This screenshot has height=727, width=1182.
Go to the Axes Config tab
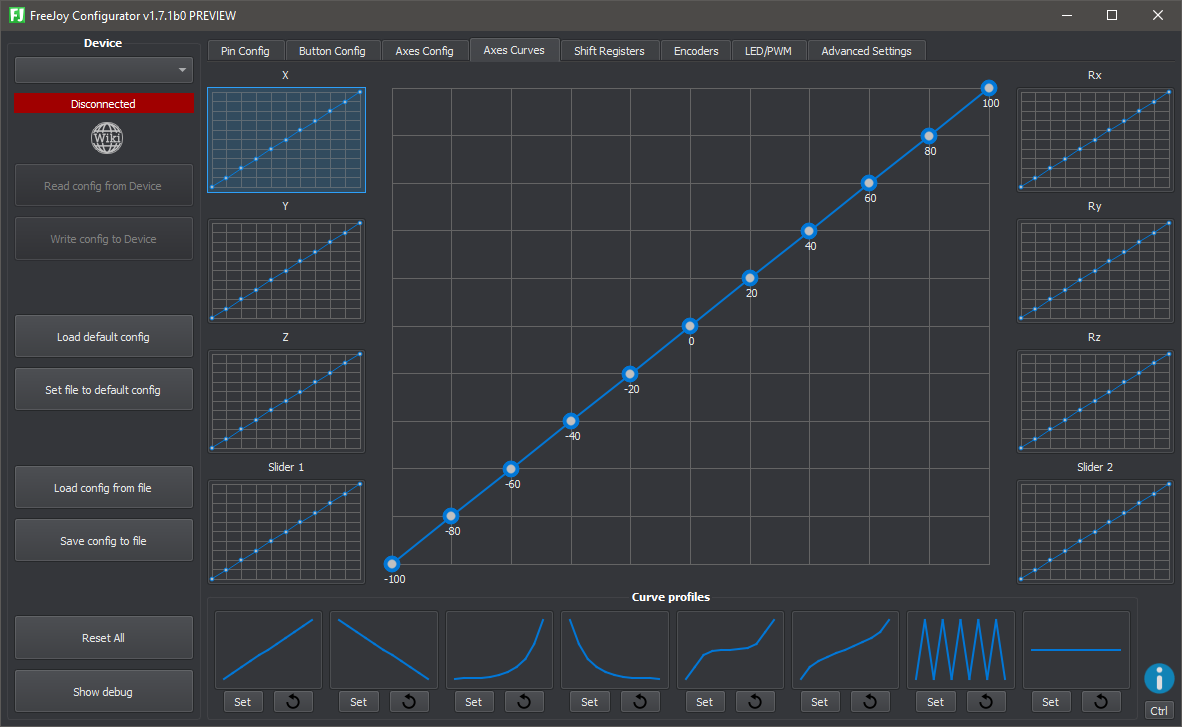(x=424, y=51)
